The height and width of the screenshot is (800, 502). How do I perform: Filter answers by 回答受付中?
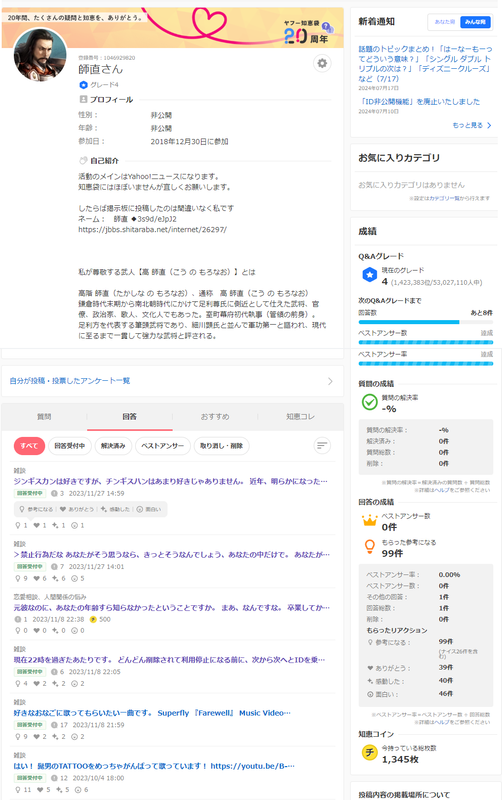tap(70, 445)
